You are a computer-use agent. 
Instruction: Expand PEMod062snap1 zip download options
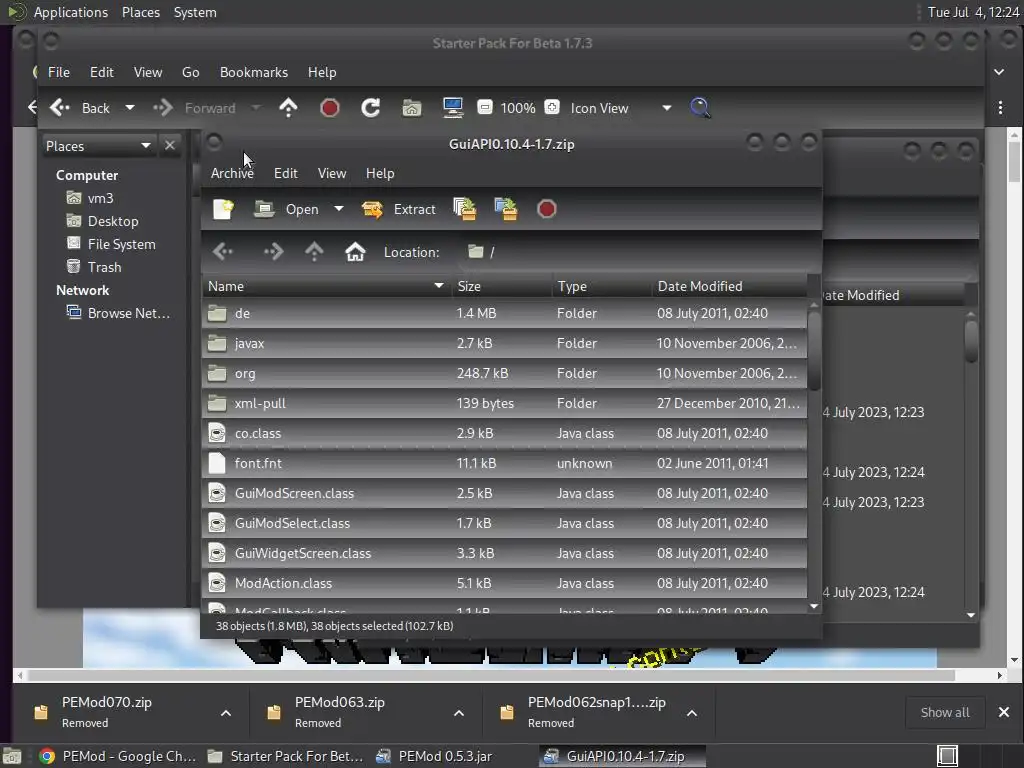pos(692,713)
